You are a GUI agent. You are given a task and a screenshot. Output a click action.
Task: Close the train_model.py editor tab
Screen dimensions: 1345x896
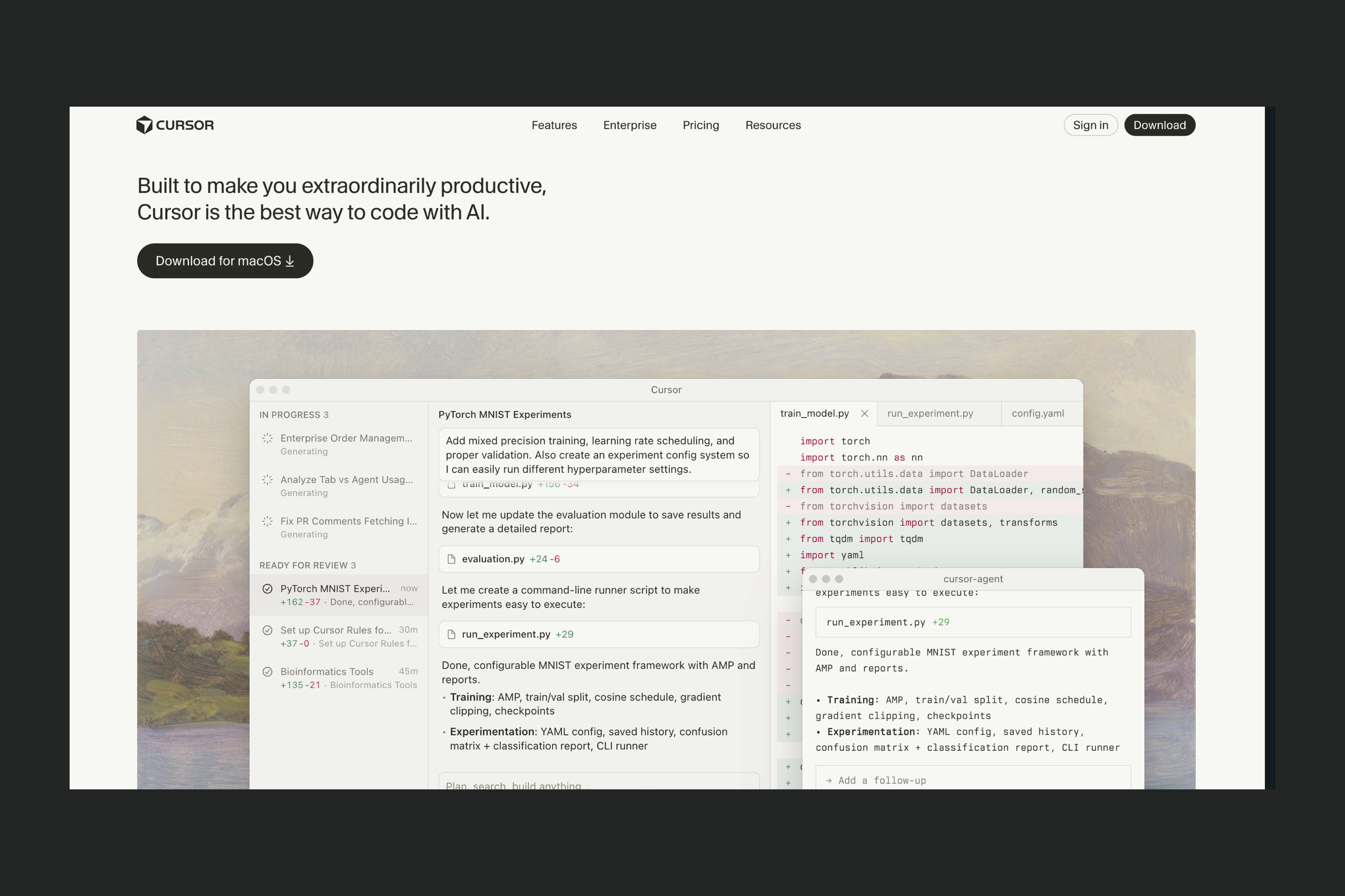864,413
